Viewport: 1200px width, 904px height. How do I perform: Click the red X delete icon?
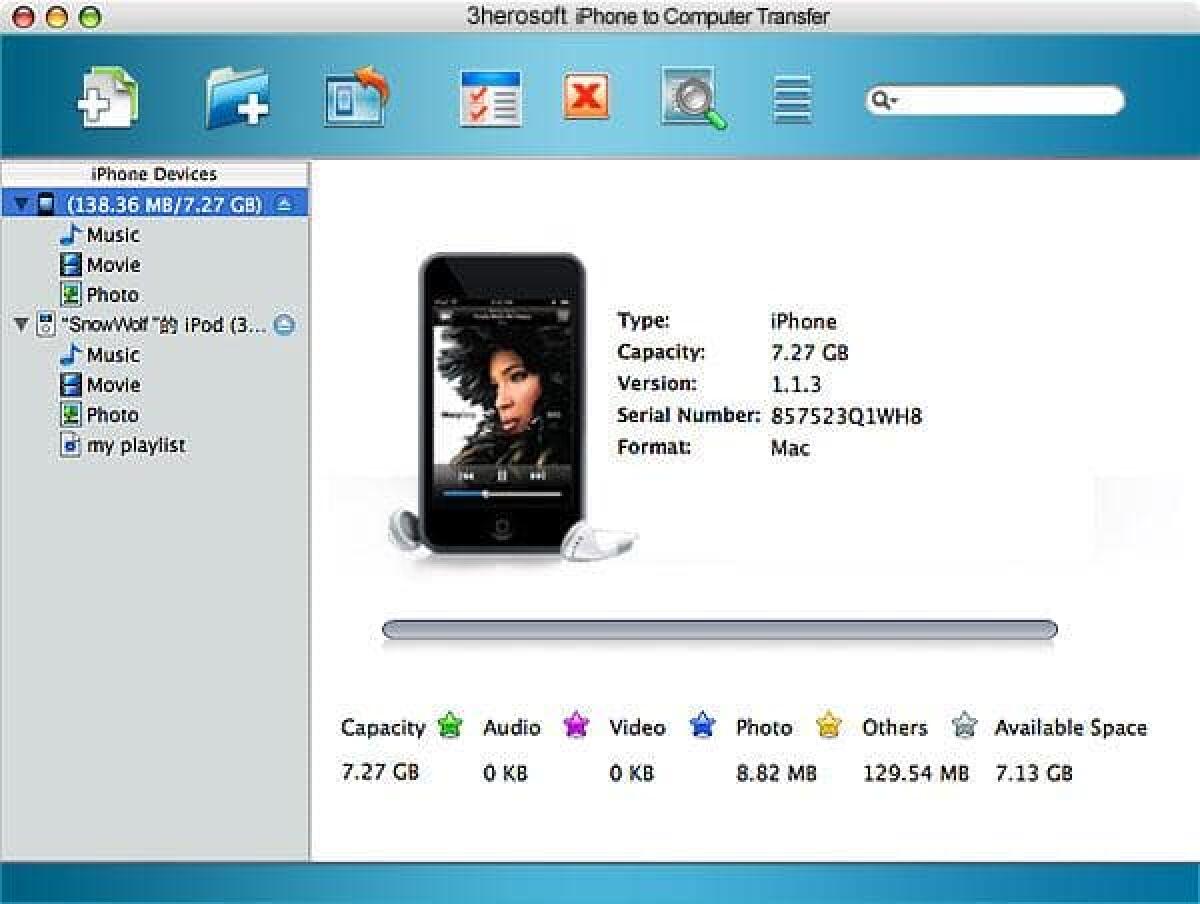587,97
